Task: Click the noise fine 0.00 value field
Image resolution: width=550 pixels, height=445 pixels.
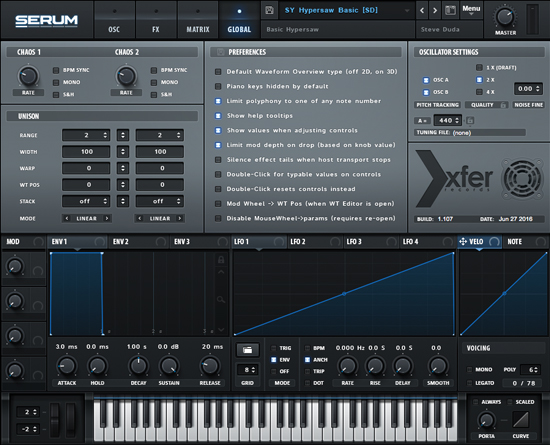Action: (529, 89)
